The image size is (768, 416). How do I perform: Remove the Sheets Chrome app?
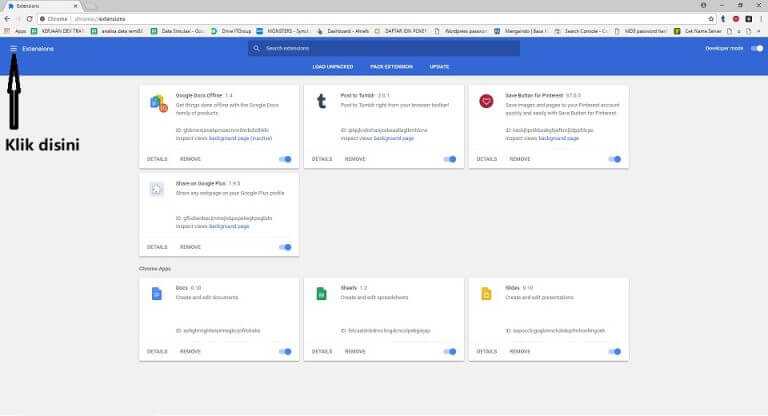[x=355, y=351]
